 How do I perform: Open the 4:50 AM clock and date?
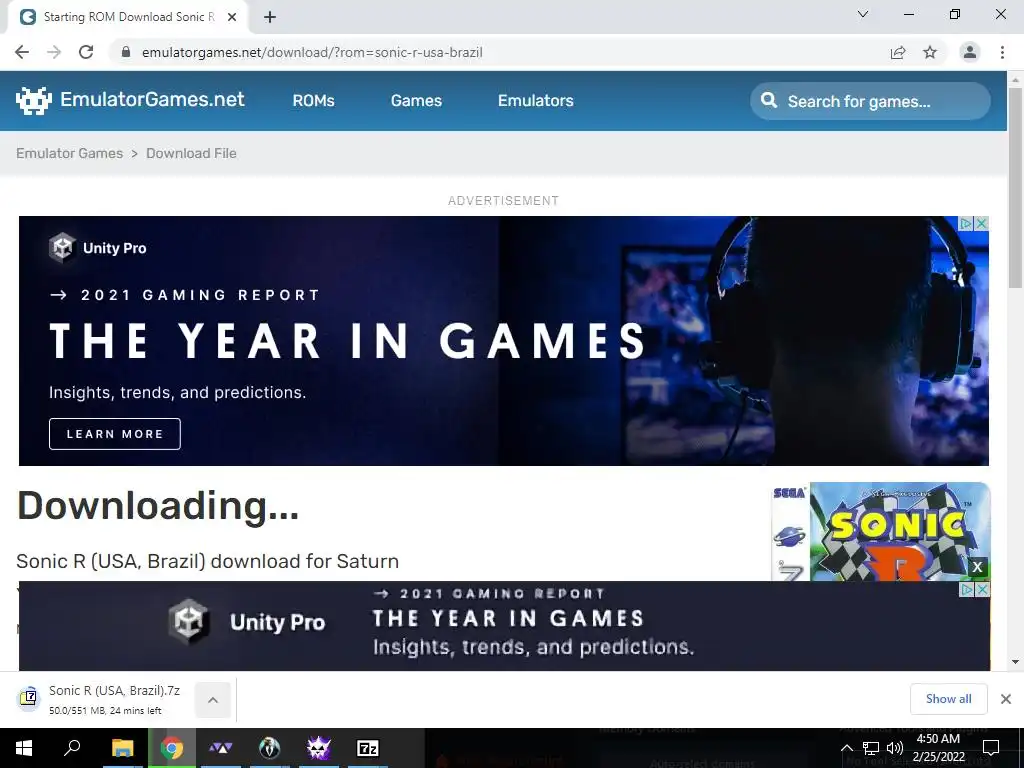[x=938, y=748]
